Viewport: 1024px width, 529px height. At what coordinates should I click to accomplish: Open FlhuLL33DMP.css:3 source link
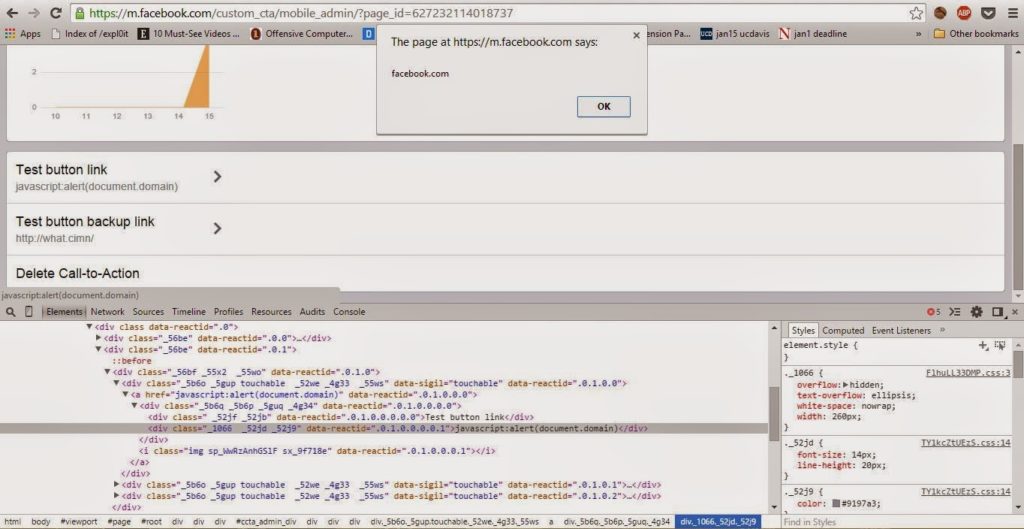pyautogui.click(x=968, y=373)
